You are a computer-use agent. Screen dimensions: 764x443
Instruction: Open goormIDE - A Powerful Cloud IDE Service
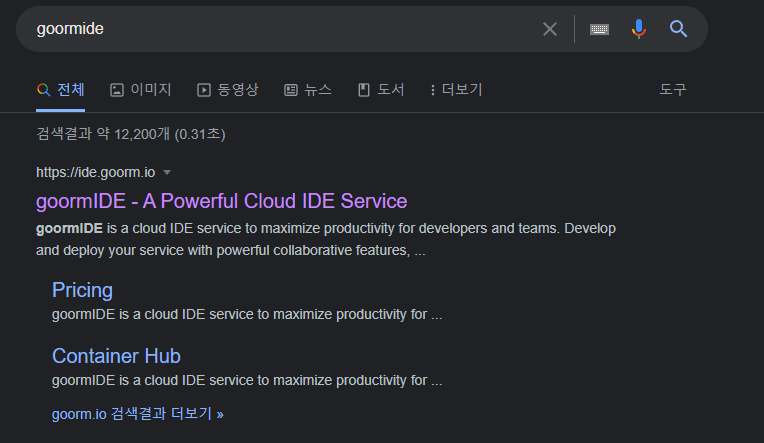pyautogui.click(x=222, y=201)
